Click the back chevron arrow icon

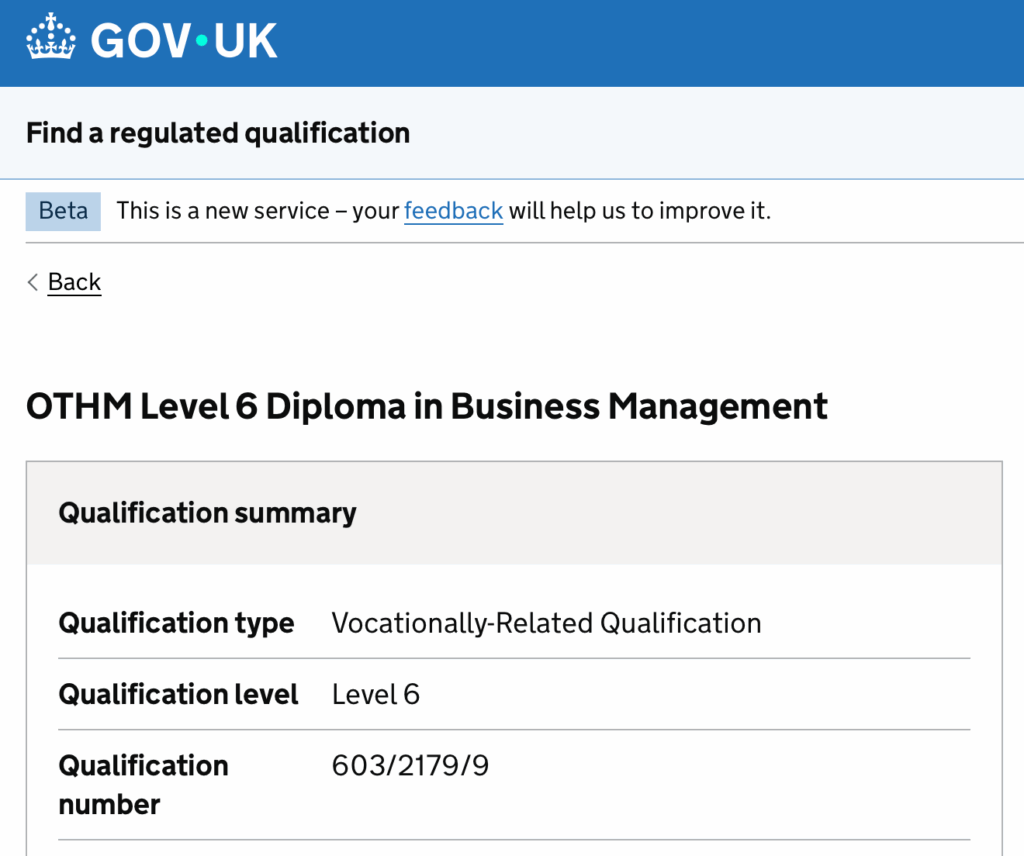(x=33, y=282)
